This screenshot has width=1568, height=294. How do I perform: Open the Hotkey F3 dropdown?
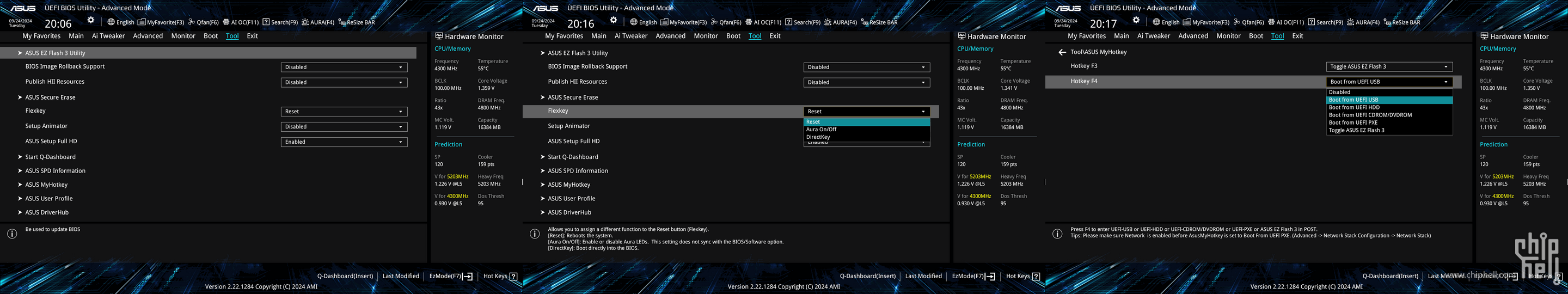tap(1389, 67)
